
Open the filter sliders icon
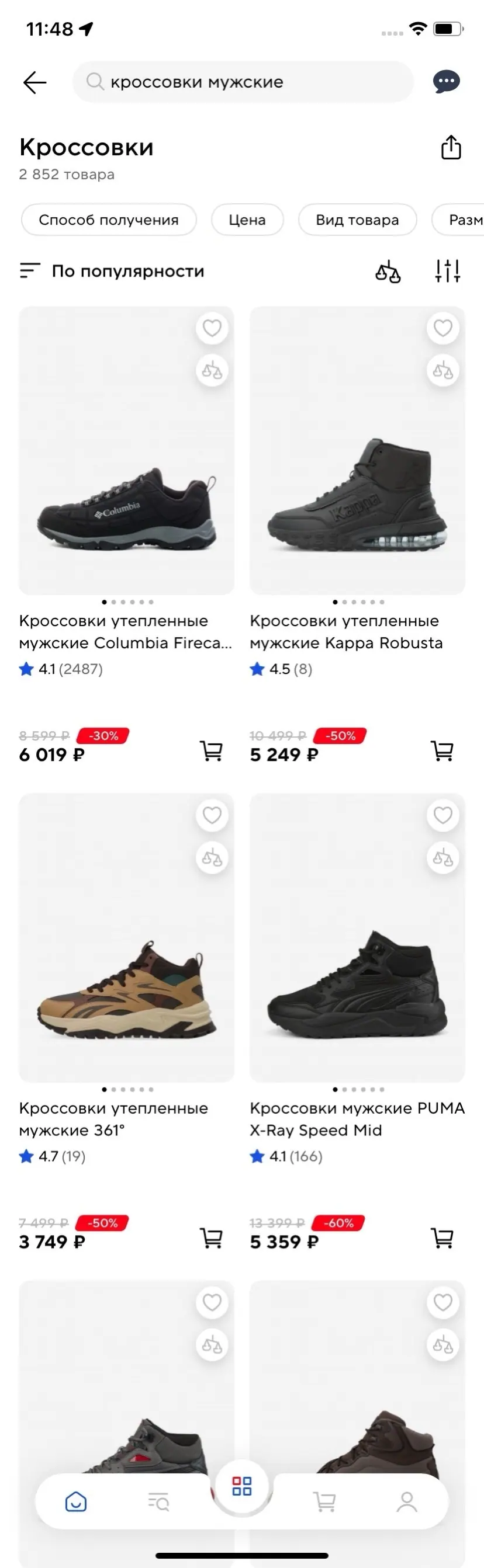447,271
